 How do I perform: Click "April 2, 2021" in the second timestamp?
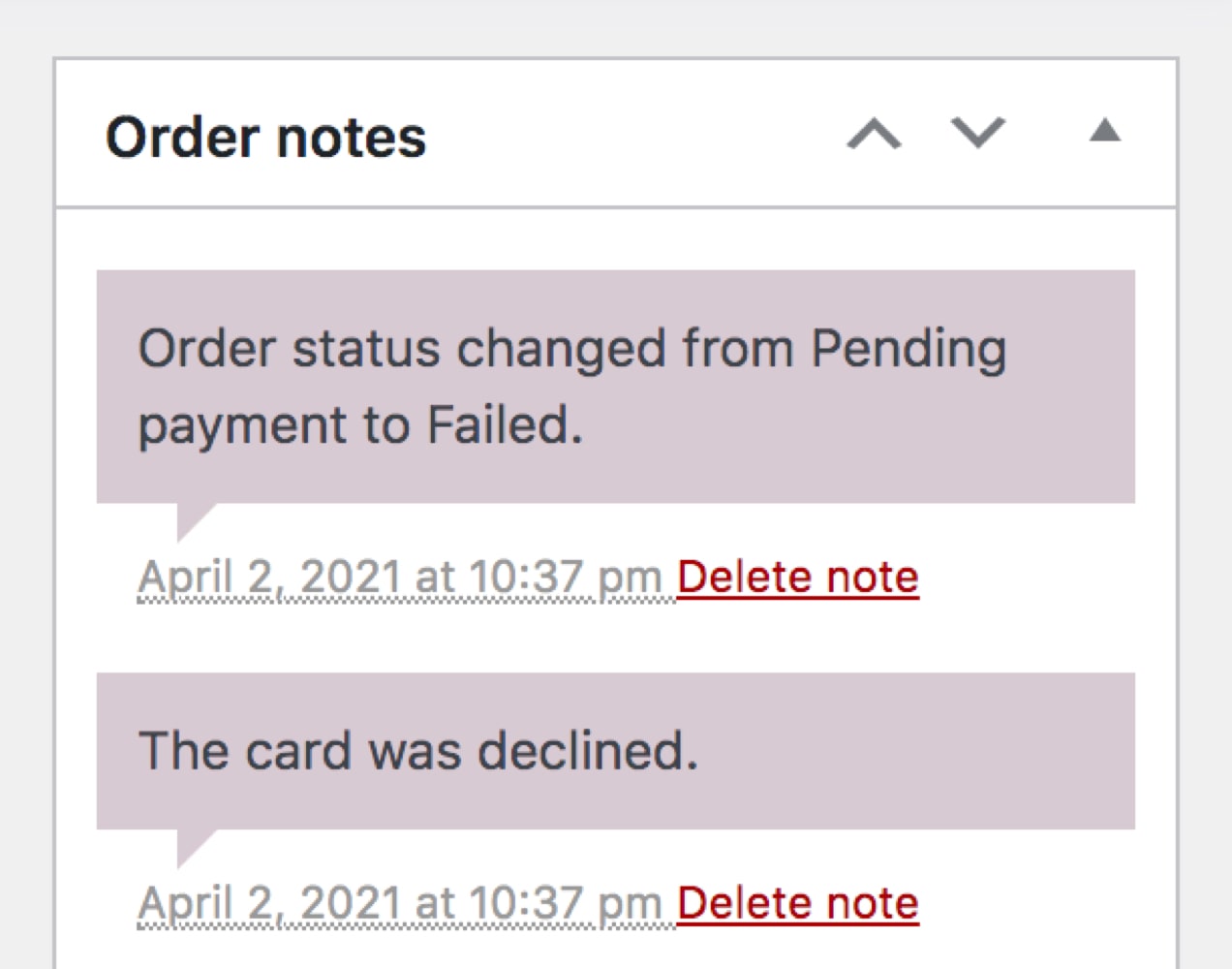pos(269,903)
